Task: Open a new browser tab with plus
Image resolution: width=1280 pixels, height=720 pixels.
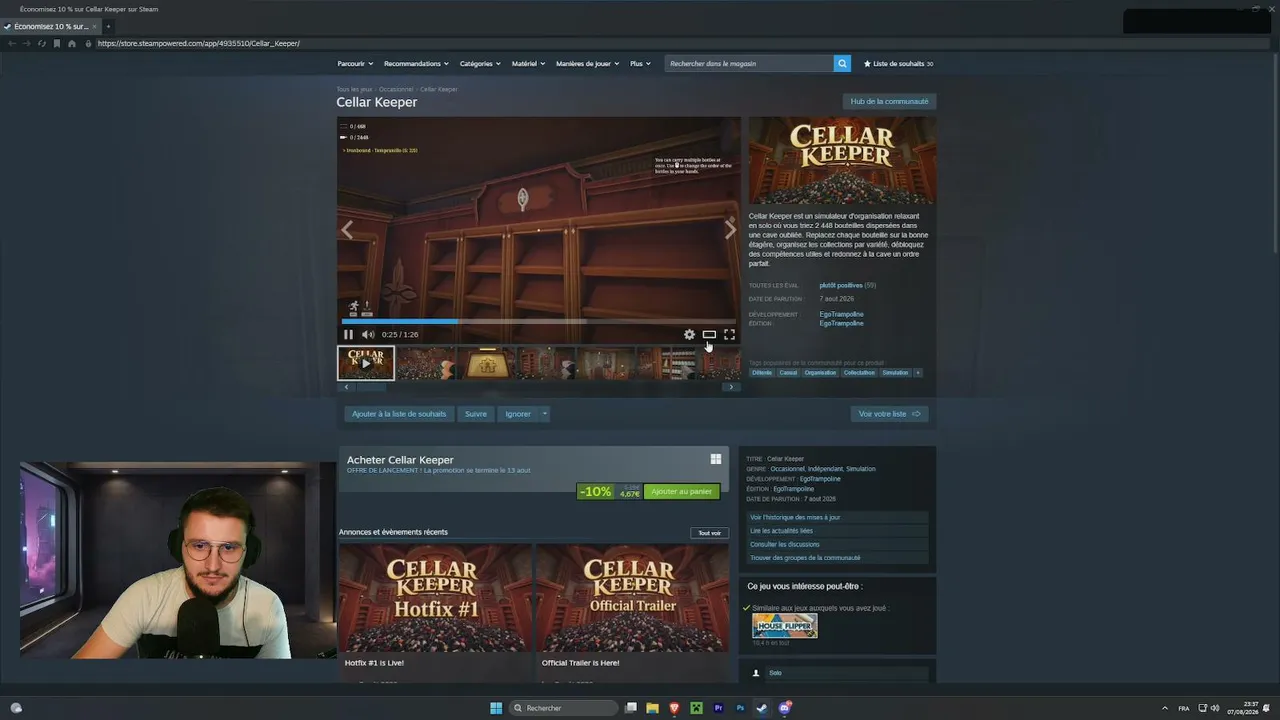Action: click(x=108, y=26)
